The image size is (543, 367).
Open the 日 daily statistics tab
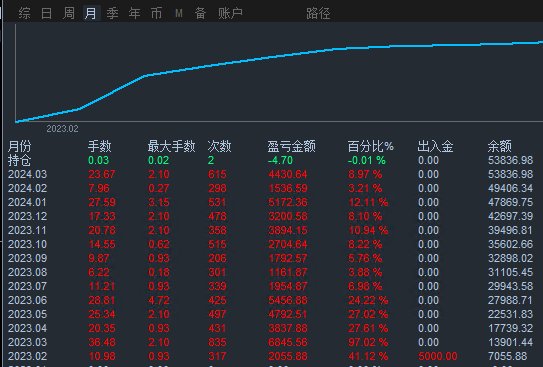coord(46,14)
